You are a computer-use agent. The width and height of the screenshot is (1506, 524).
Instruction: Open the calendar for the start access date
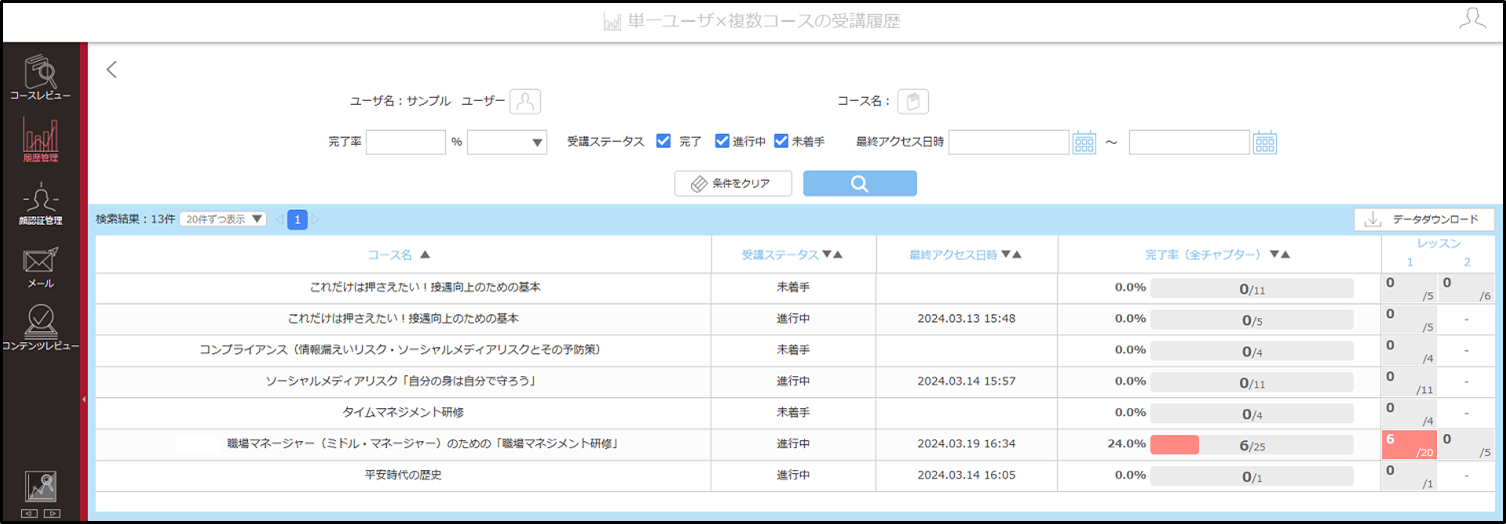[x=1084, y=143]
